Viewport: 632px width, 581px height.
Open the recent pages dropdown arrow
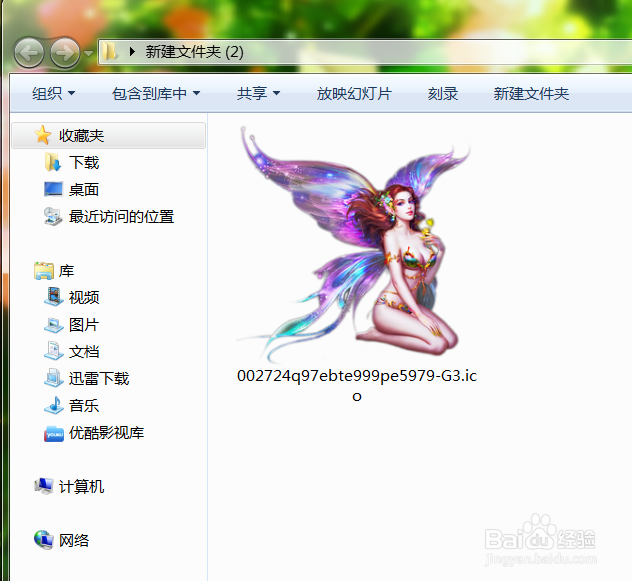point(88,53)
